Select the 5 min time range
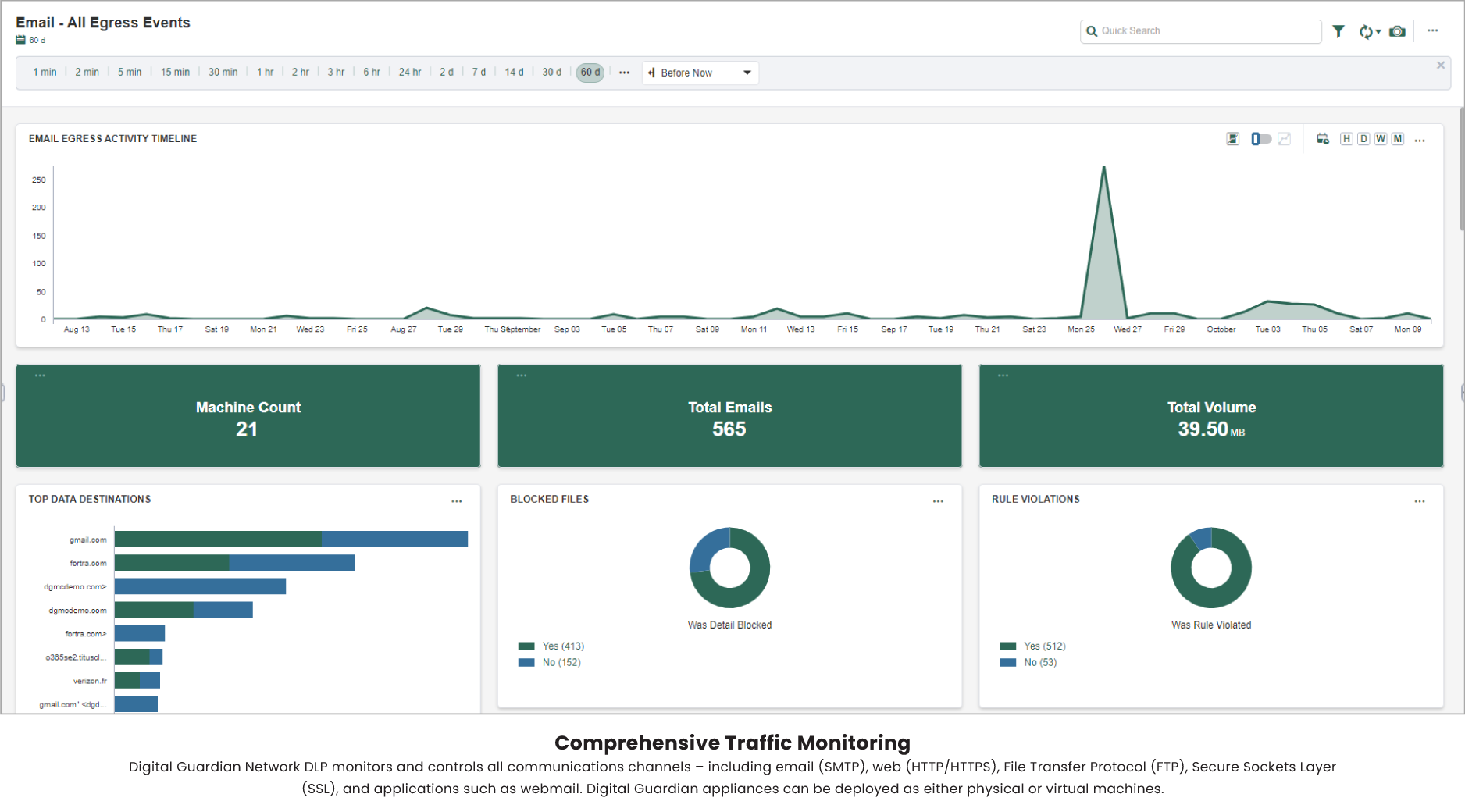Screen dimensions: 1465x812 pyautogui.click(x=130, y=73)
